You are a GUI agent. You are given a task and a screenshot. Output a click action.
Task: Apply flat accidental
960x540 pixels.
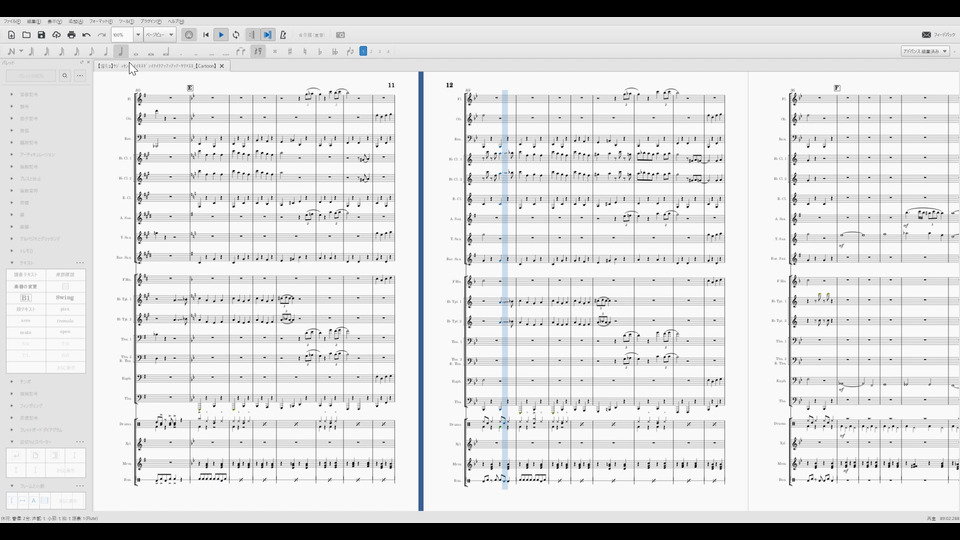(320, 51)
